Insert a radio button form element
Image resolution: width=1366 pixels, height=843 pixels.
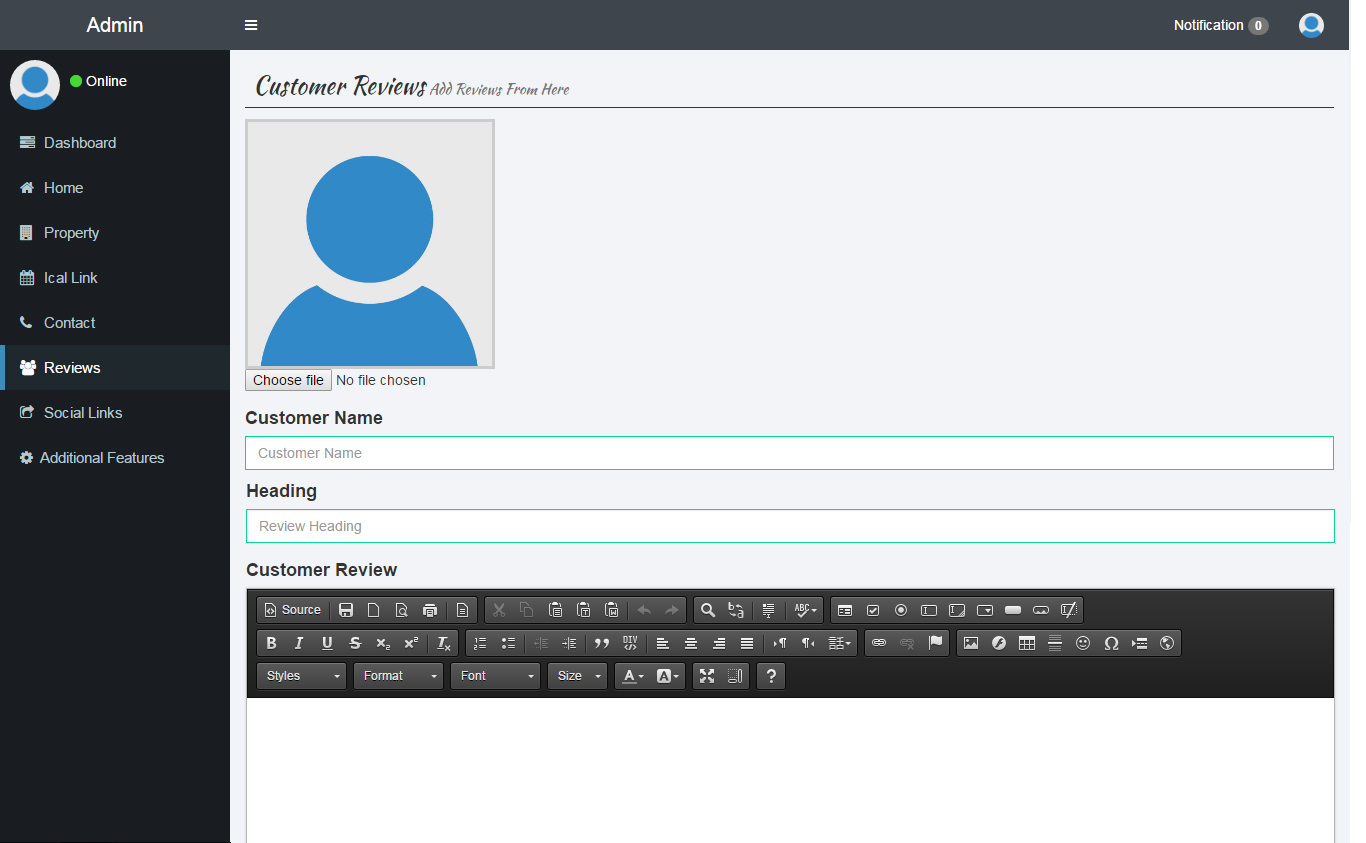[901, 610]
